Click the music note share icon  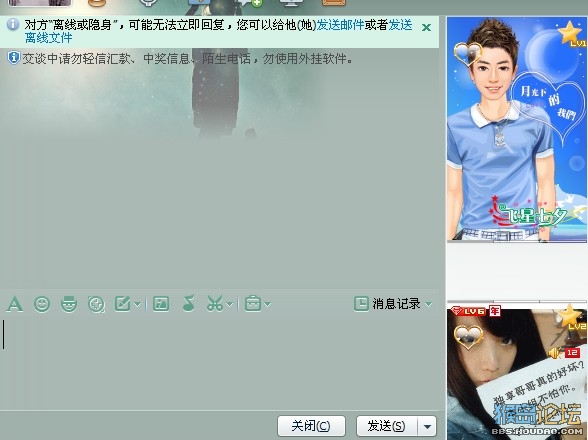(188, 303)
